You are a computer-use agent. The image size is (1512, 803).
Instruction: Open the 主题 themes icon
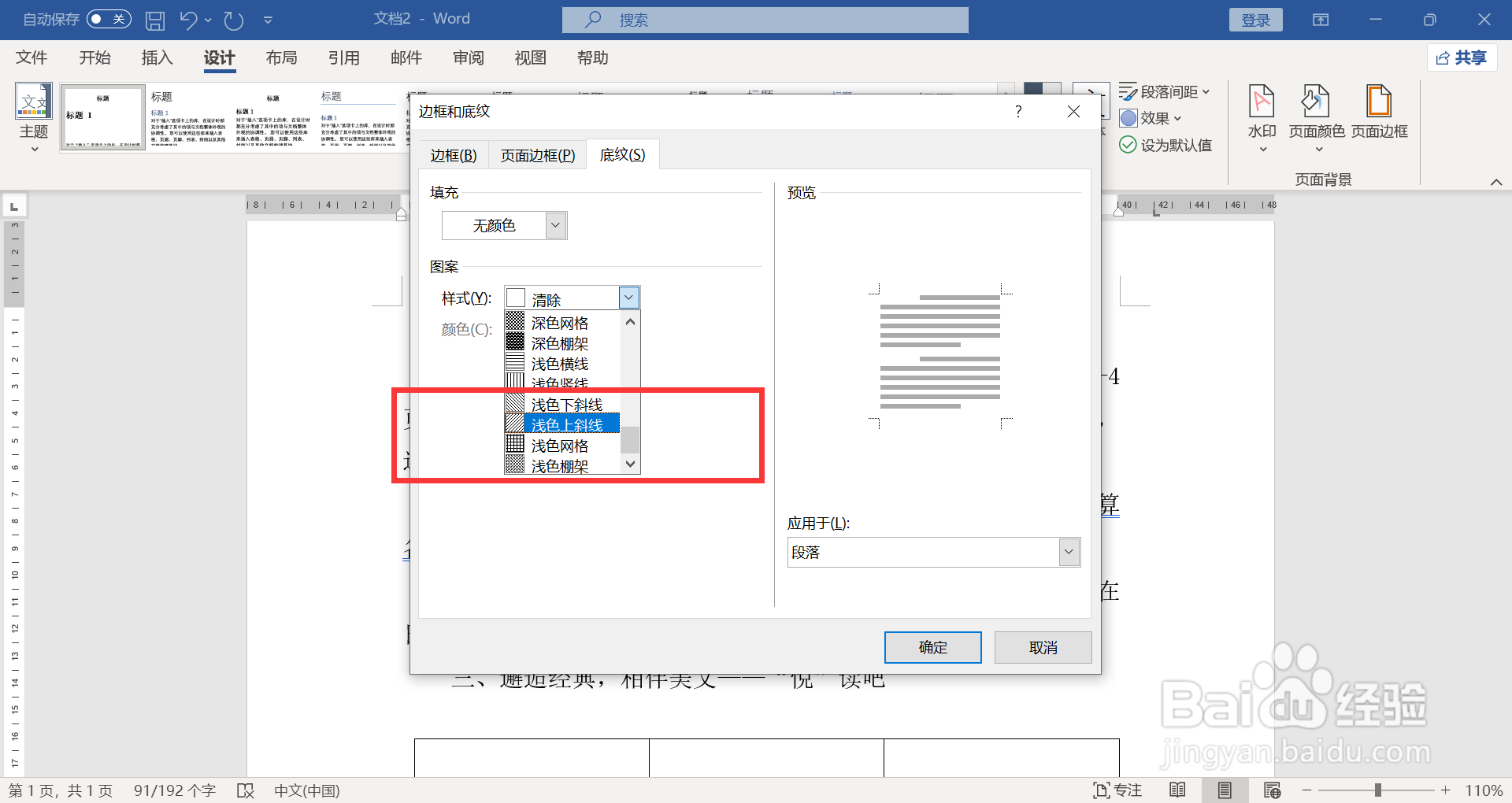pyautogui.click(x=34, y=117)
